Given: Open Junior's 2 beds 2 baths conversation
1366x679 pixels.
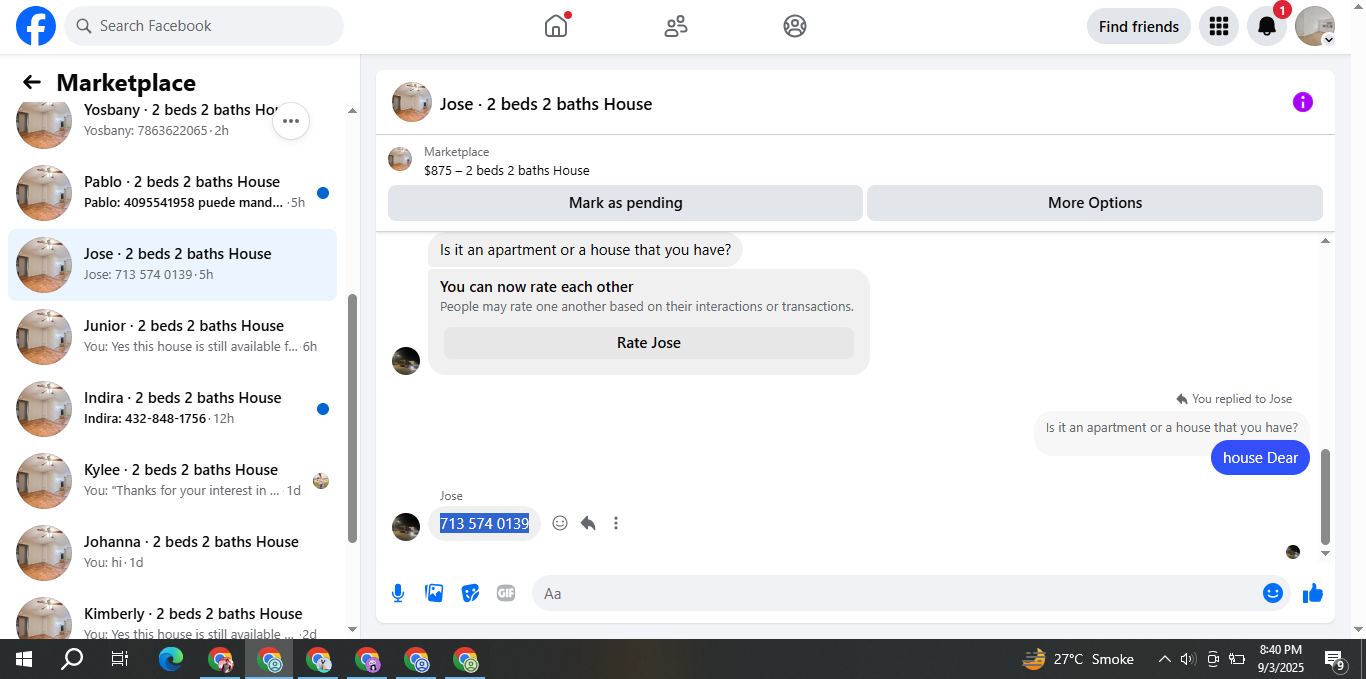Looking at the screenshot, I should (x=172, y=336).
